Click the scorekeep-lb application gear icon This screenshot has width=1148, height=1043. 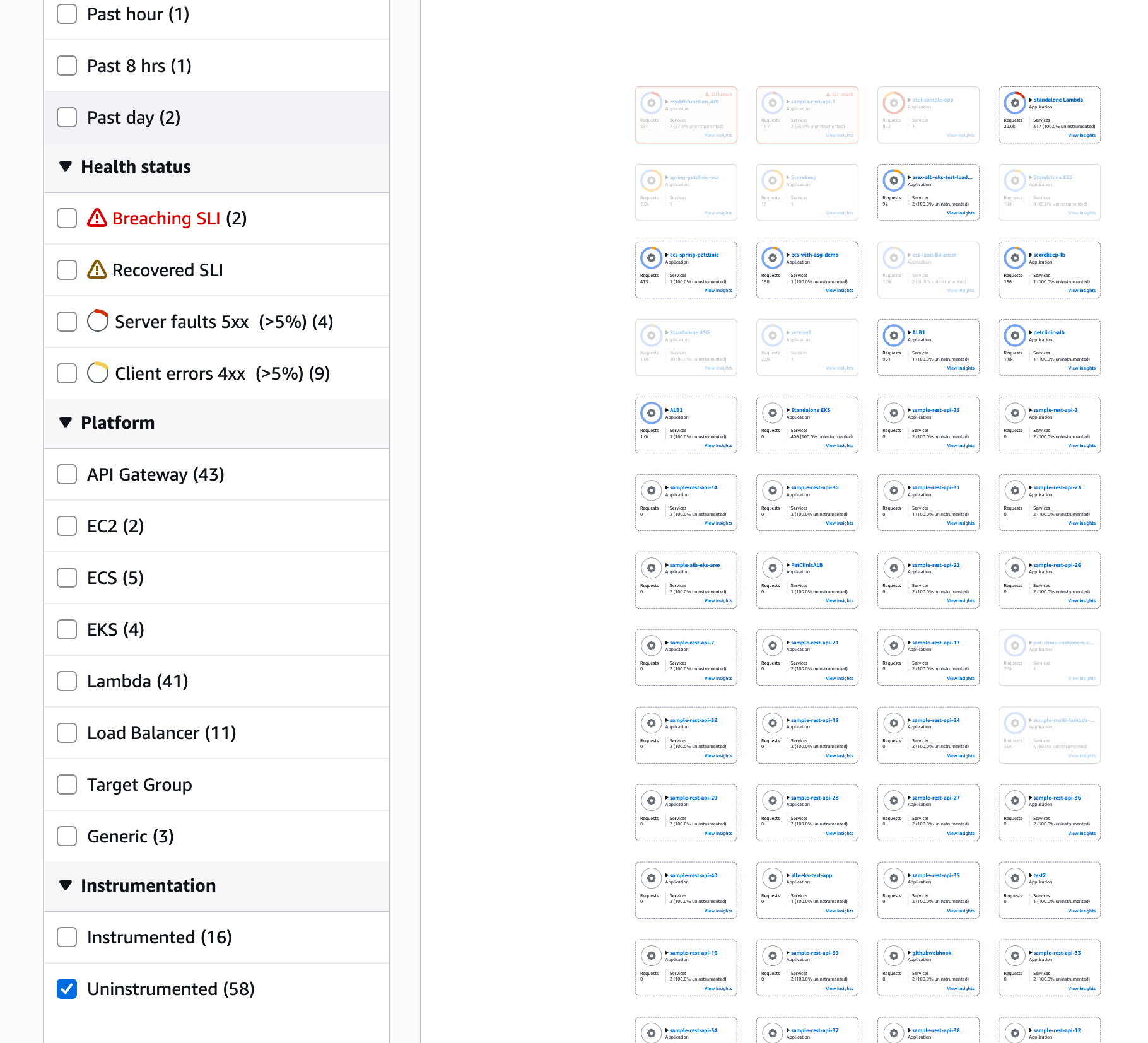(1014, 257)
